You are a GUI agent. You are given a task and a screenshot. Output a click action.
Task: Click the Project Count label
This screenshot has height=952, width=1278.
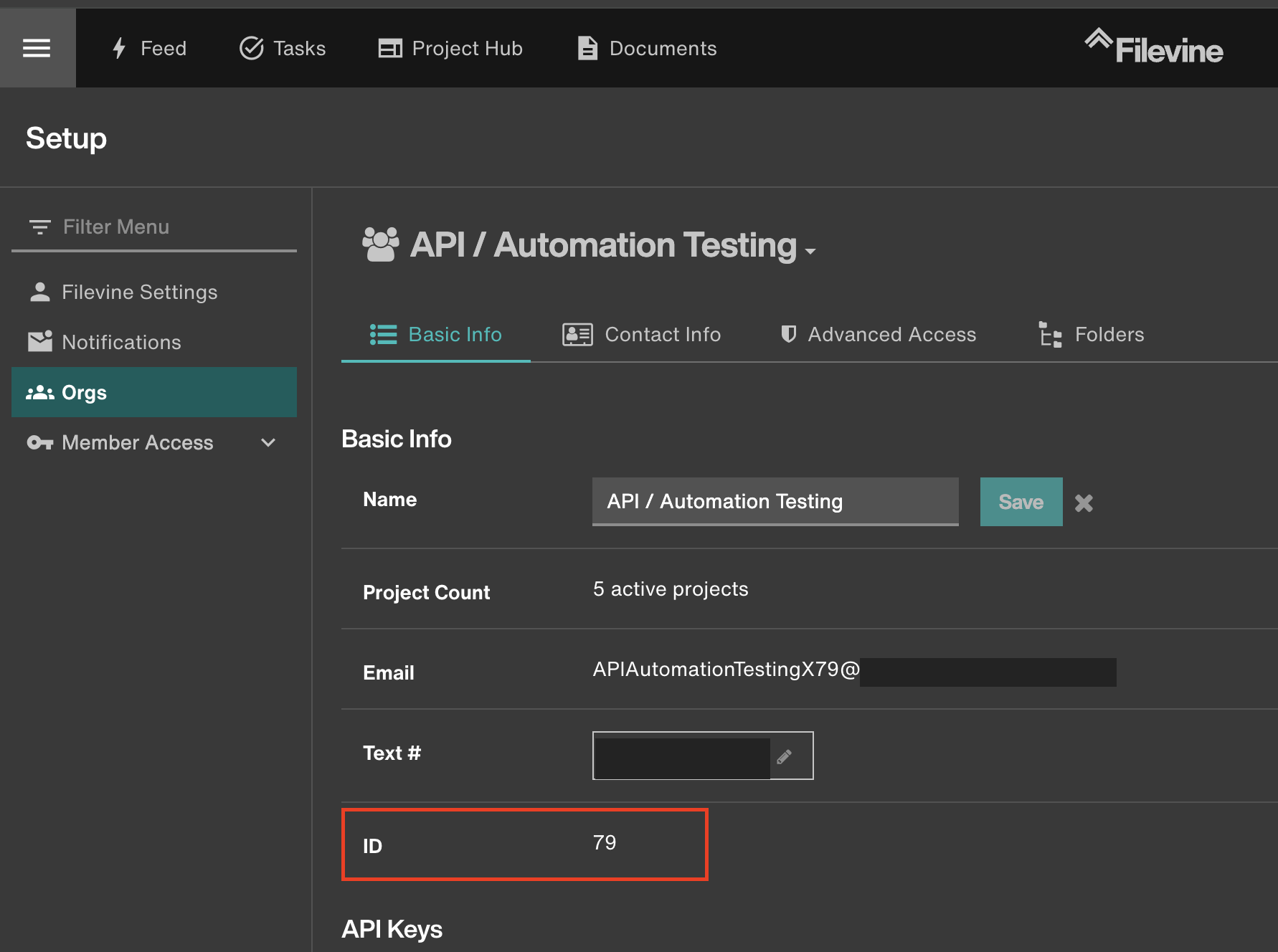426,593
